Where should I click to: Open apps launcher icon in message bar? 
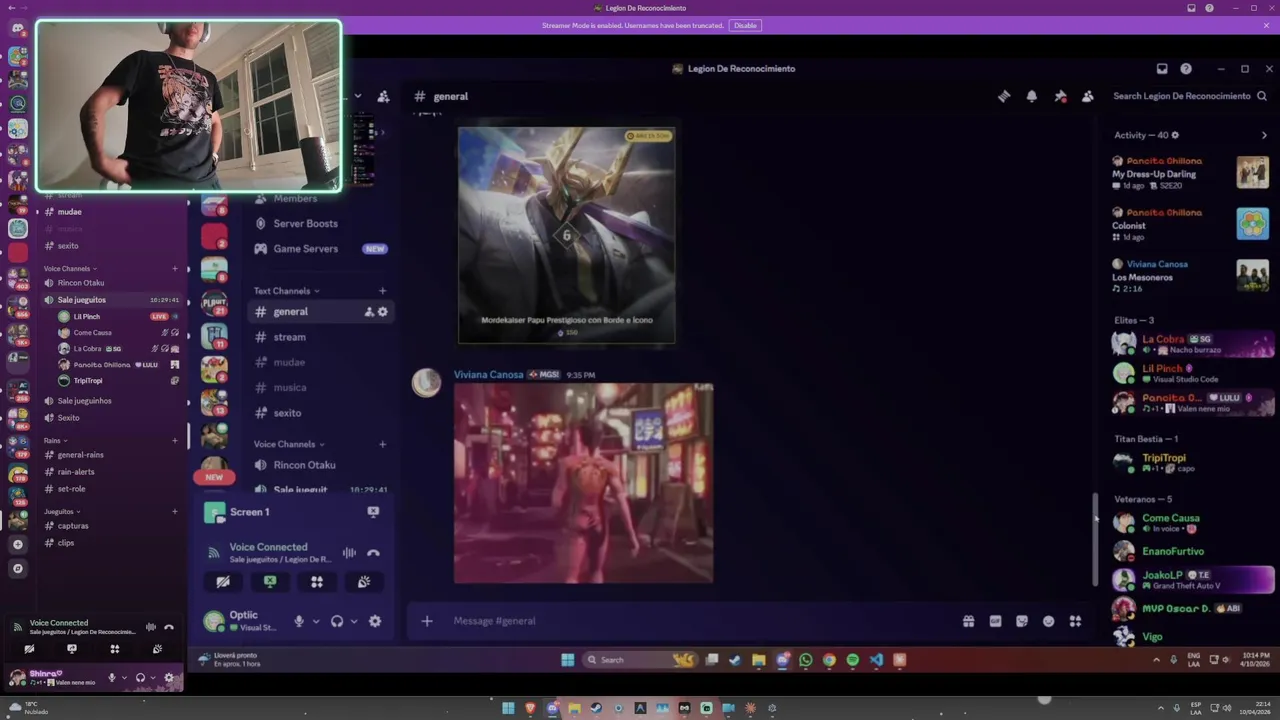[x=1075, y=621]
